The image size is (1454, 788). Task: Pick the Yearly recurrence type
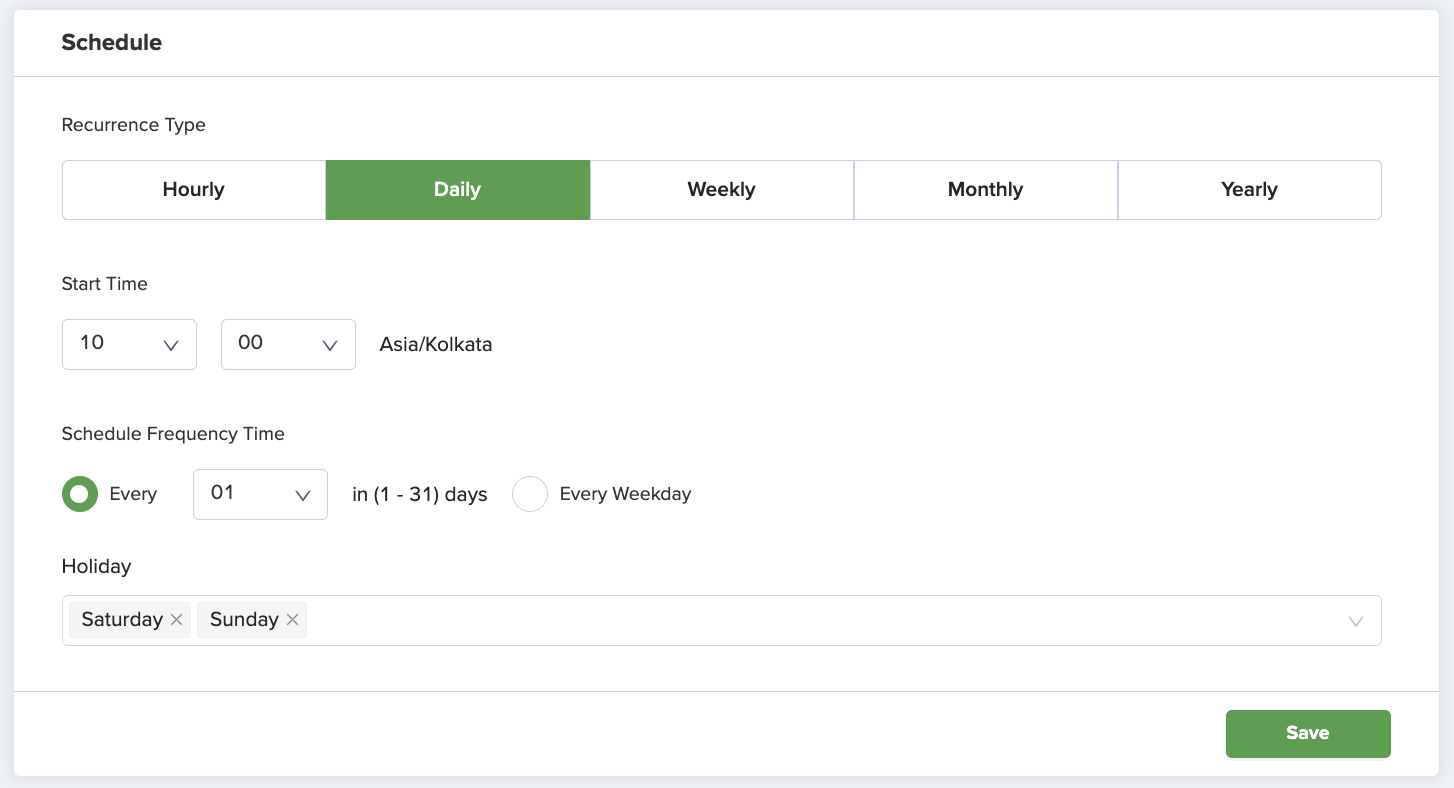(1250, 190)
